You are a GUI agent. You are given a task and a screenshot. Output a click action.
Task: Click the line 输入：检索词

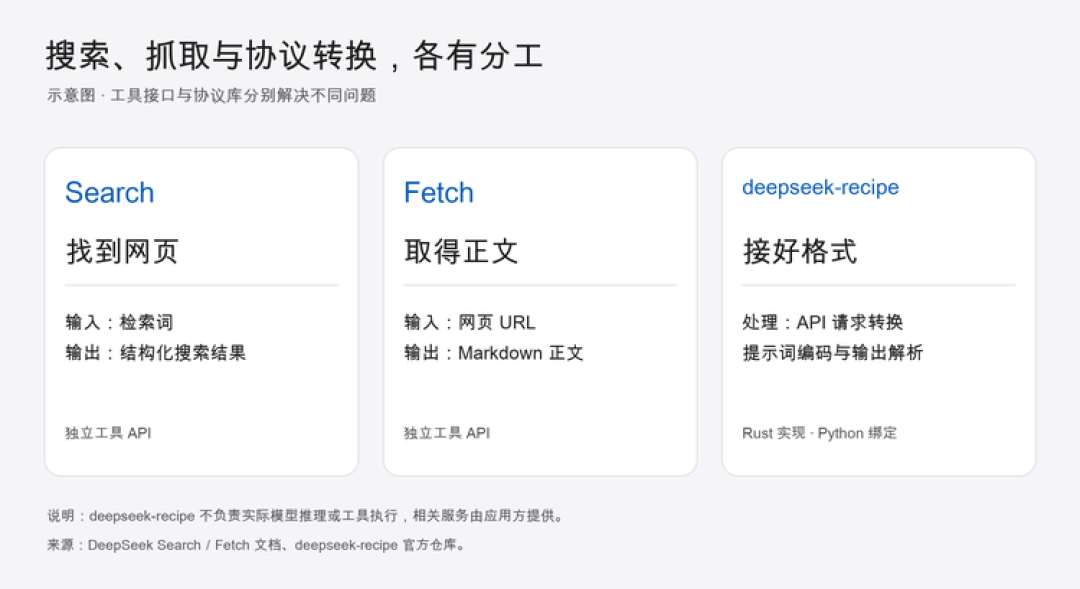(119, 322)
